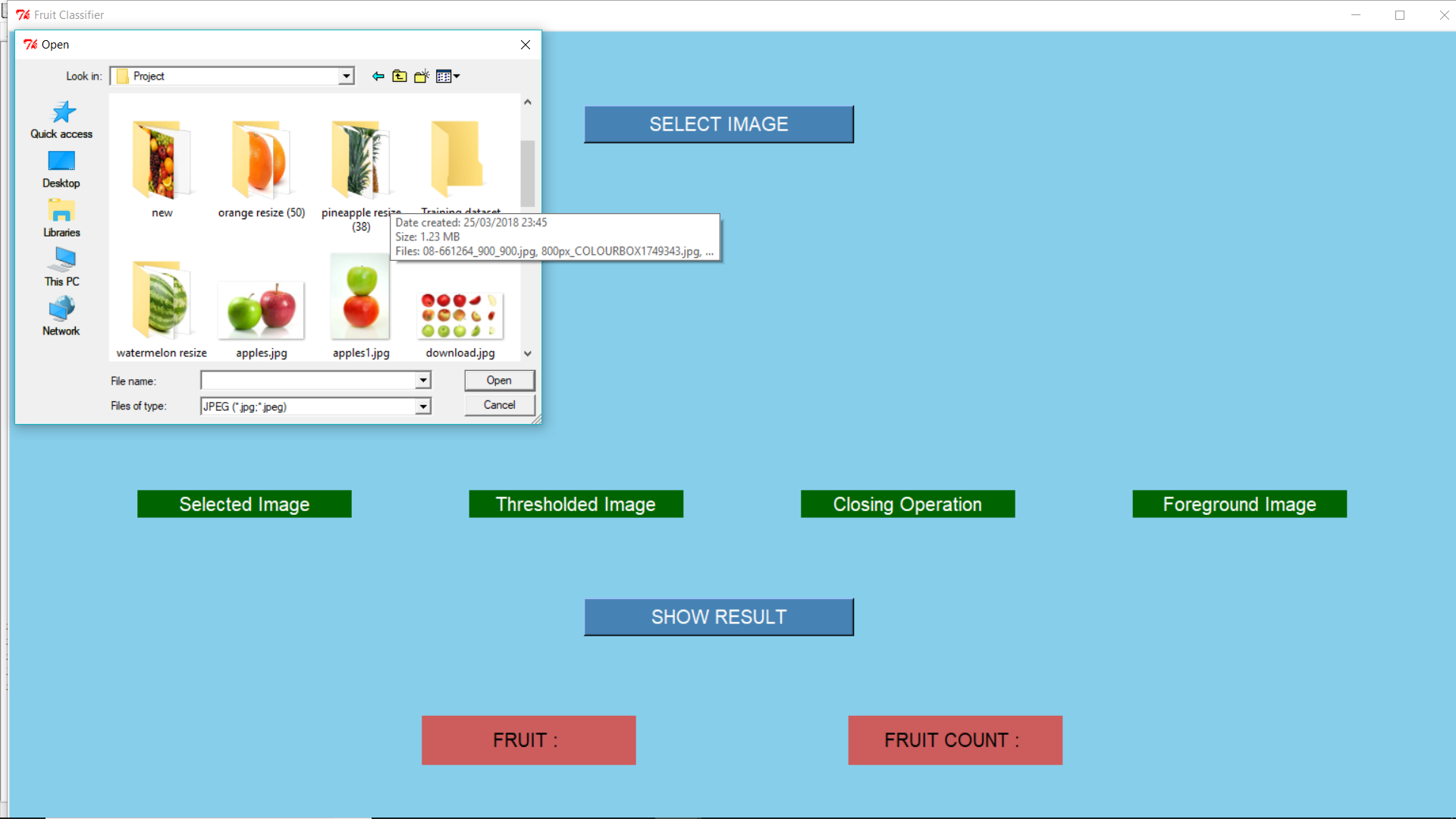Expand the File name dropdown arrow
The height and width of the screenshot is (819, 1456).
(x=423, y=380)
